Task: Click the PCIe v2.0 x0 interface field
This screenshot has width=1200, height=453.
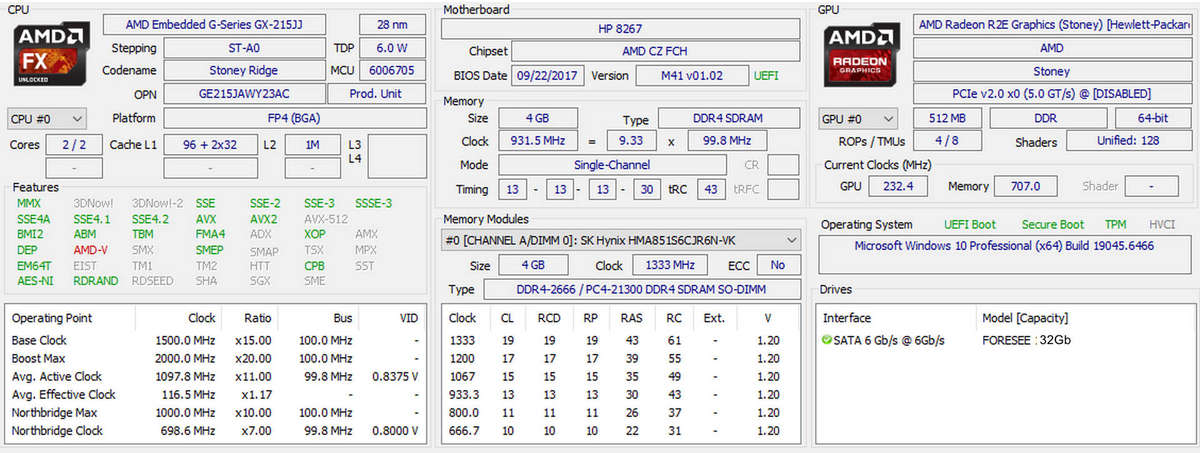Action: coord(1053,94)
